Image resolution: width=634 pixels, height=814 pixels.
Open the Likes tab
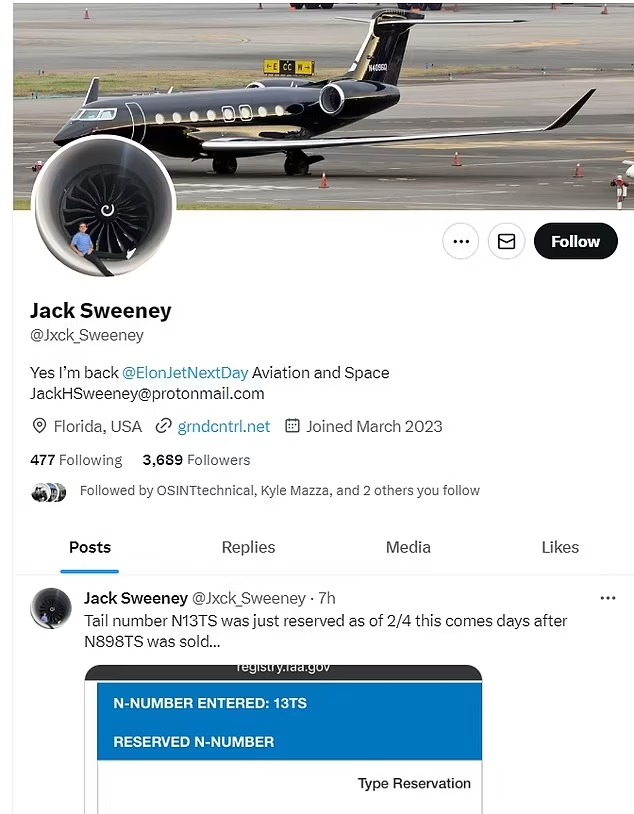tap(560, 547)
